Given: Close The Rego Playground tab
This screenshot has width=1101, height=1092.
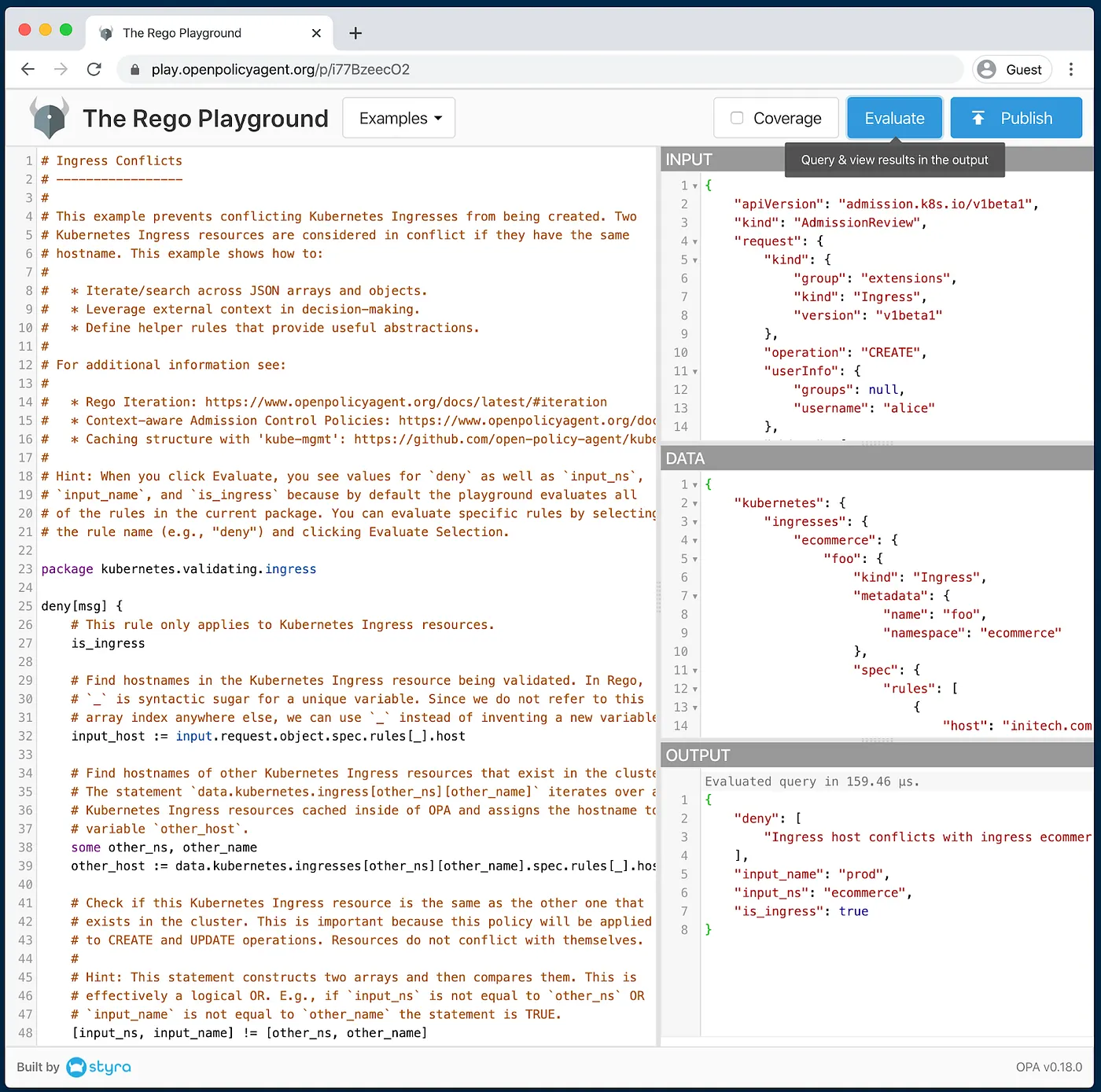Looking at the screenshot, I should pyautogui.click(x=316, y=33).
